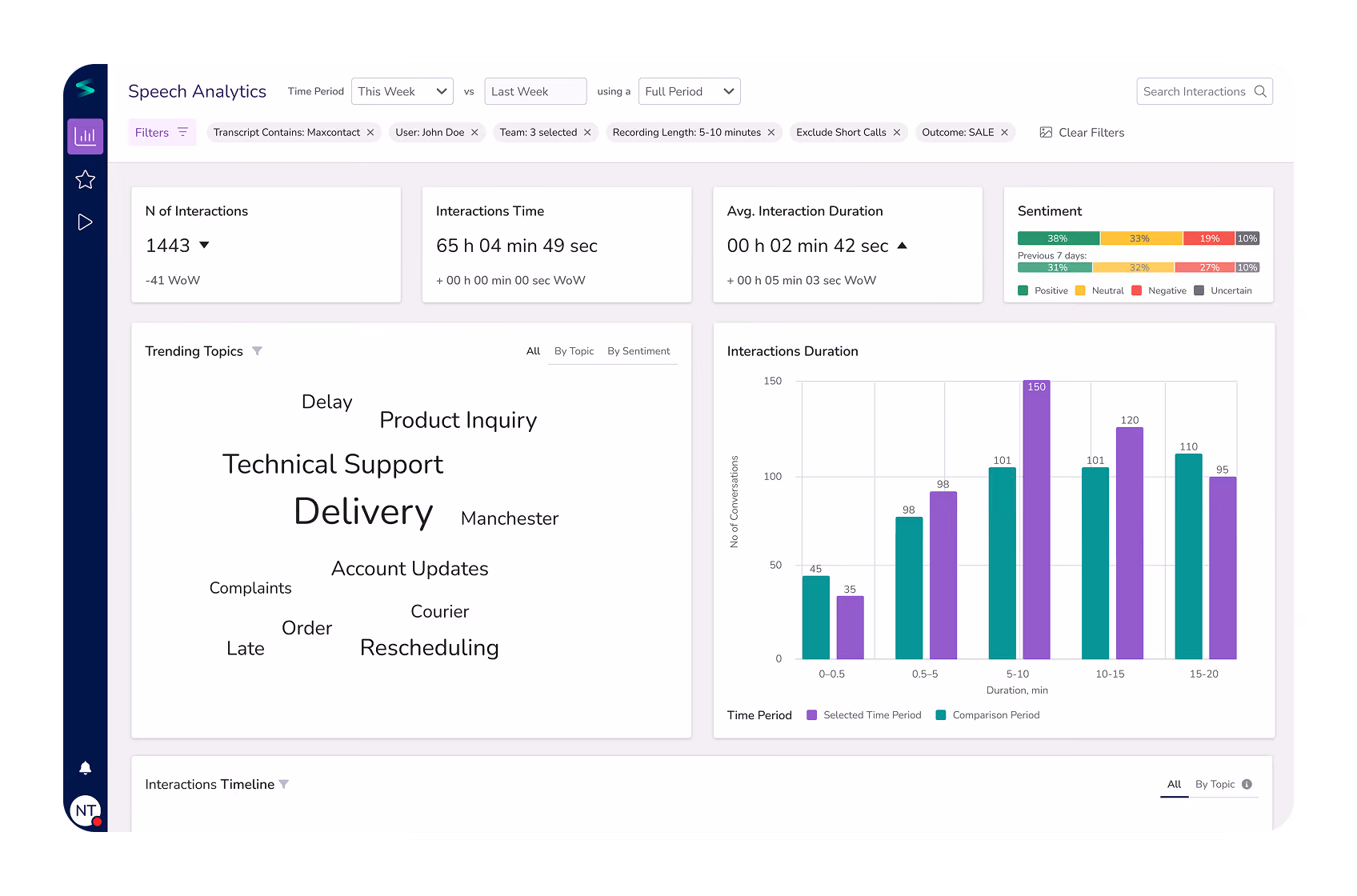Select All tab in Trending Topics
The width and height of the screenshot is (1357, 896).
click(x=534, y=351)
